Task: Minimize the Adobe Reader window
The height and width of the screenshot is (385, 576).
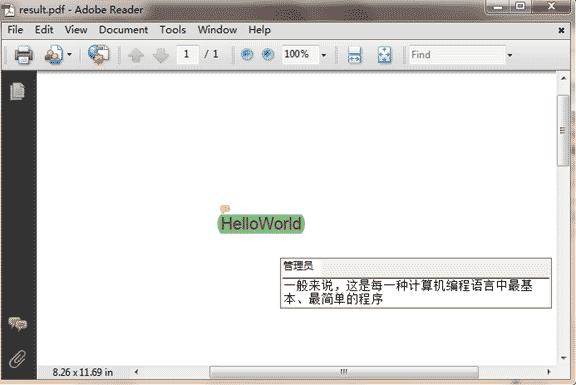Action: 497,7
